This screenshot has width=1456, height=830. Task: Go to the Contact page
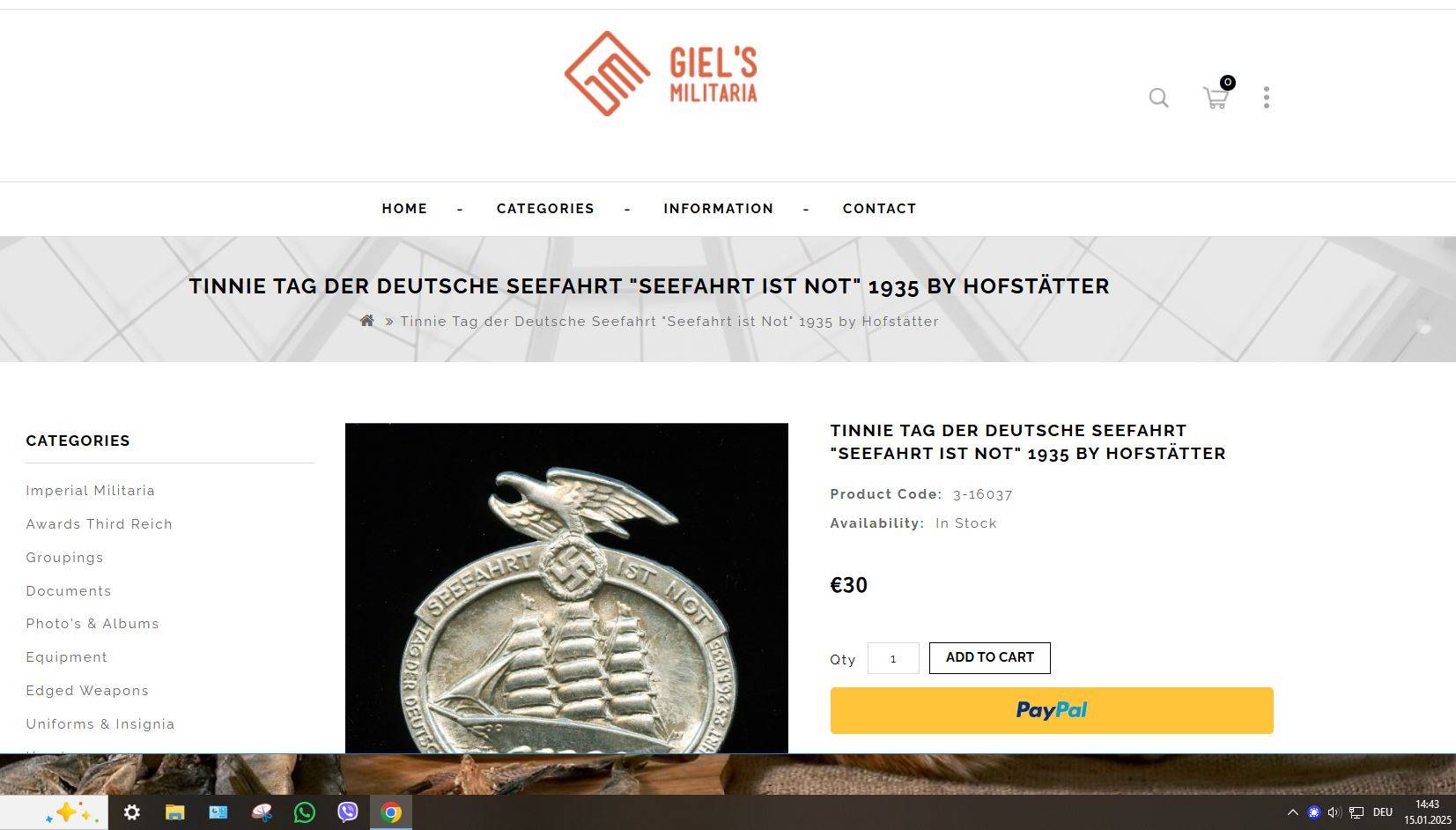click(880, 209)
